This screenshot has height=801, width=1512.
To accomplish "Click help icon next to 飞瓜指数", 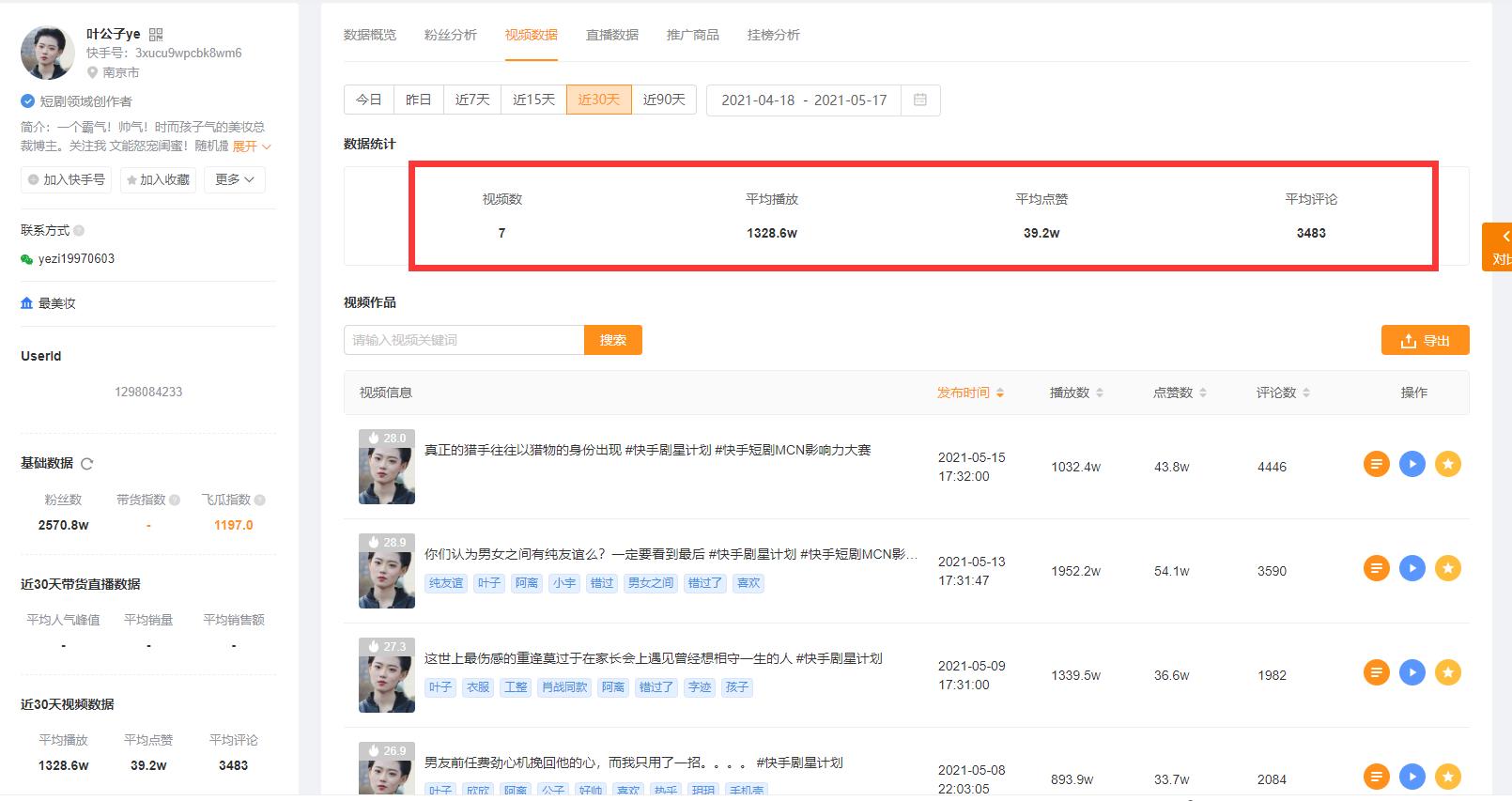I will coord(260,500).
